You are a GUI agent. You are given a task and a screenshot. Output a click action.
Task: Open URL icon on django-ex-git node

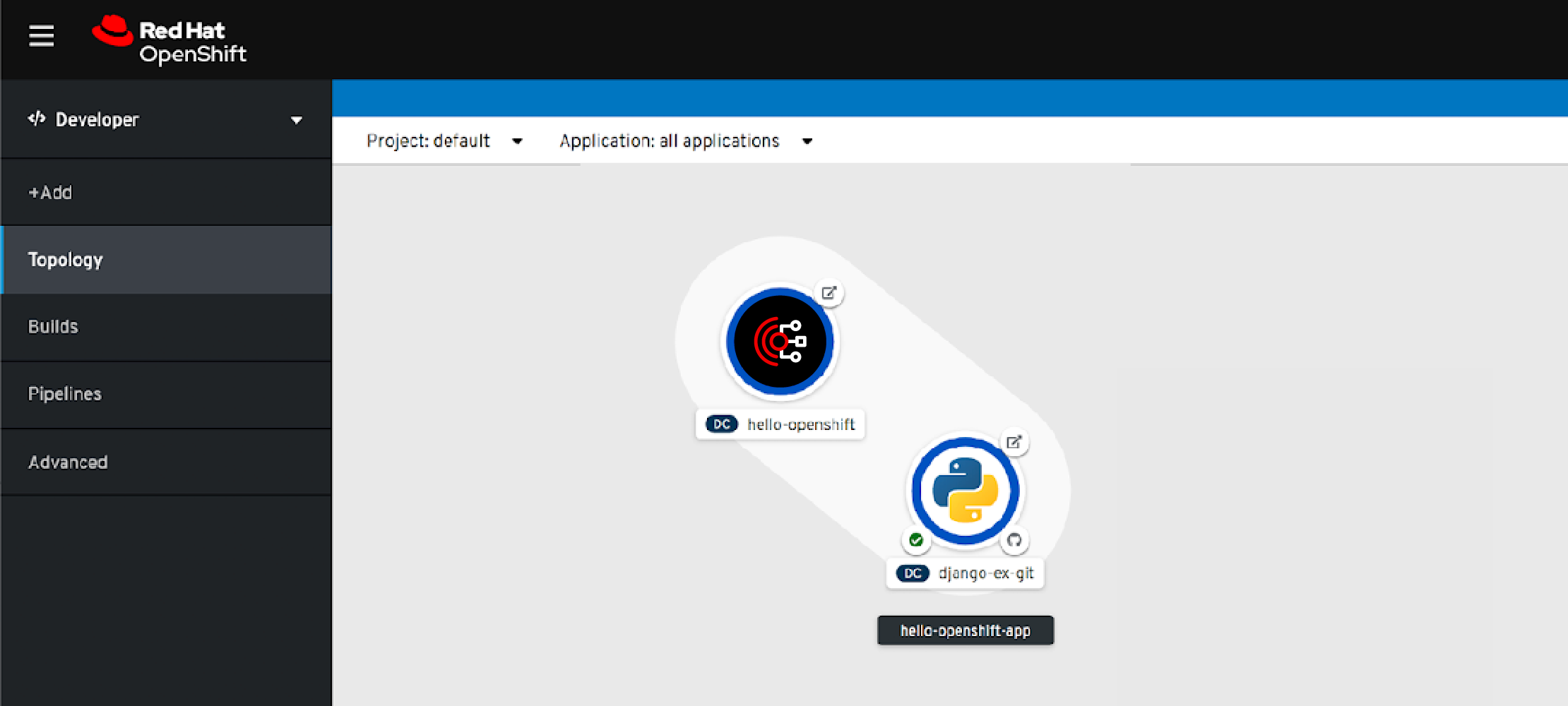tap(1014, 443)
